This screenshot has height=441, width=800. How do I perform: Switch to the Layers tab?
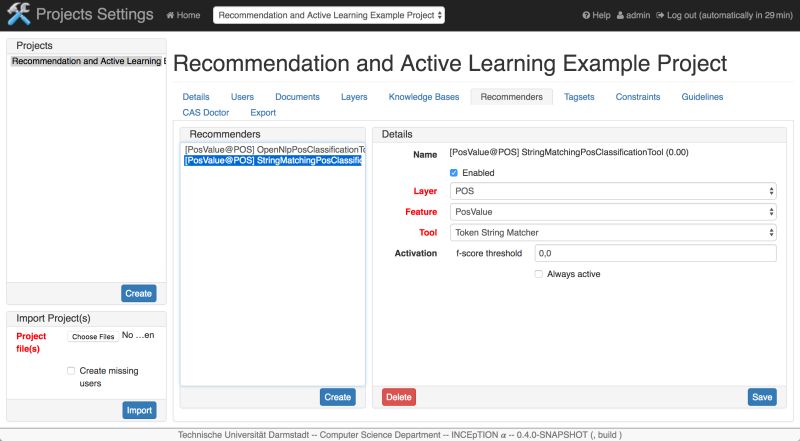click(354, 97)
